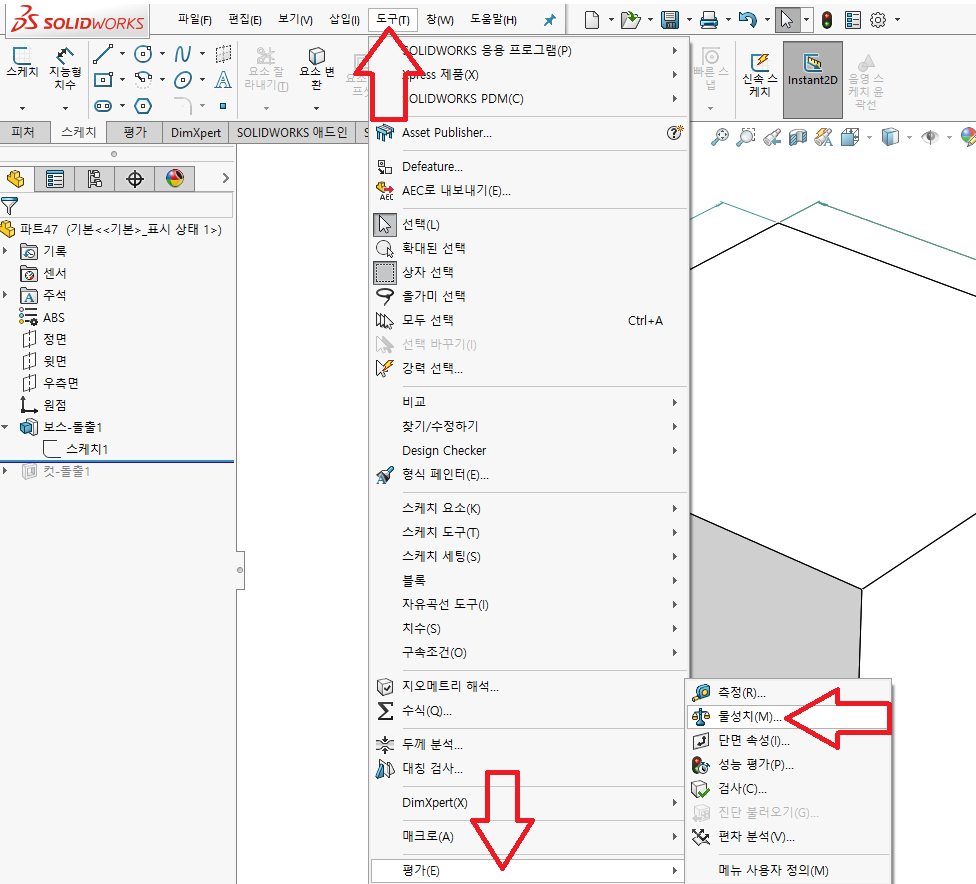
Task: Open the 창(W) menu
Action: 440,20
